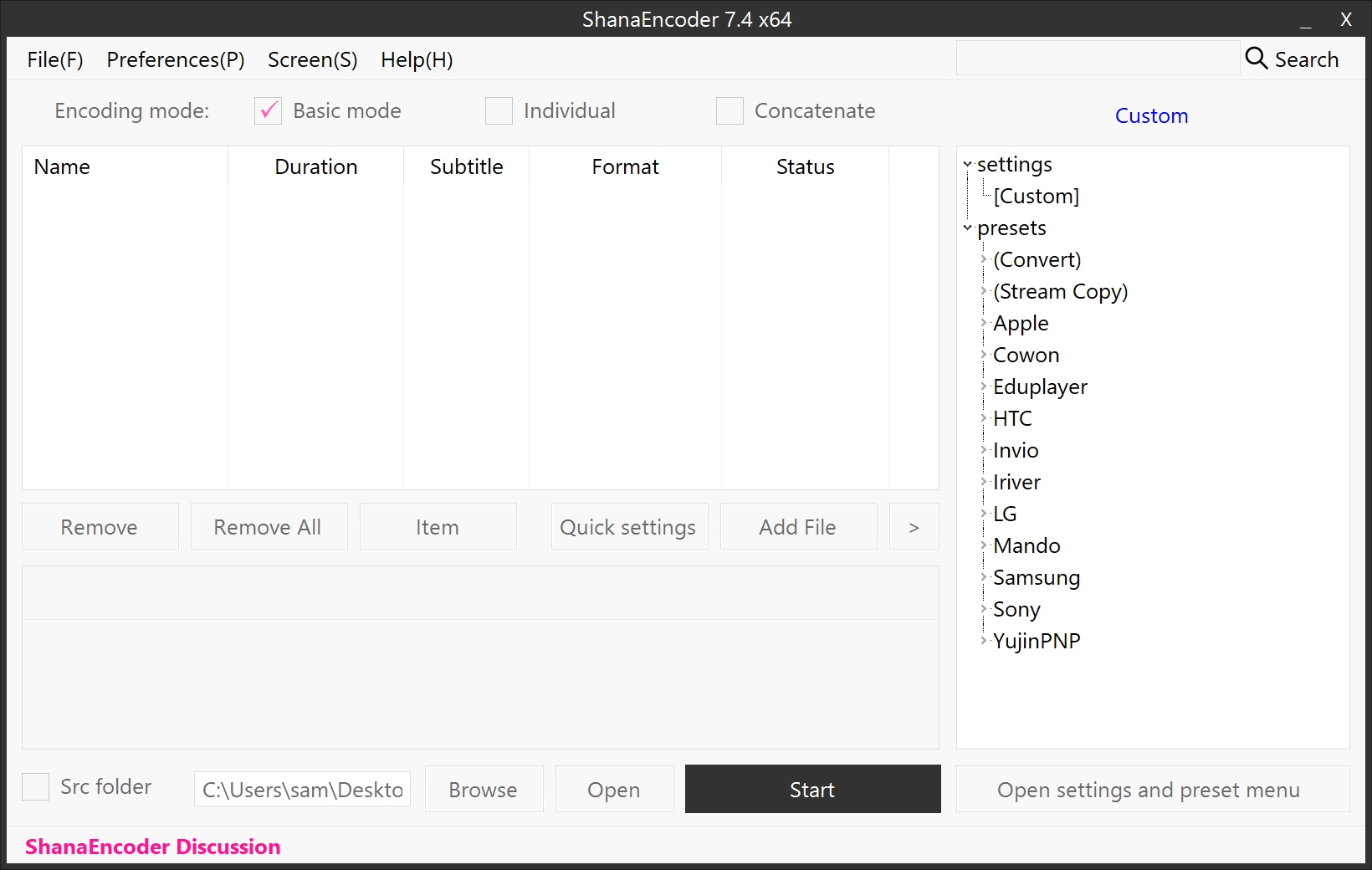The height and width of the screenshot is (870, 1372).
Task: Enable the Basic mode checkbox
Action: [x=268, y=110]
